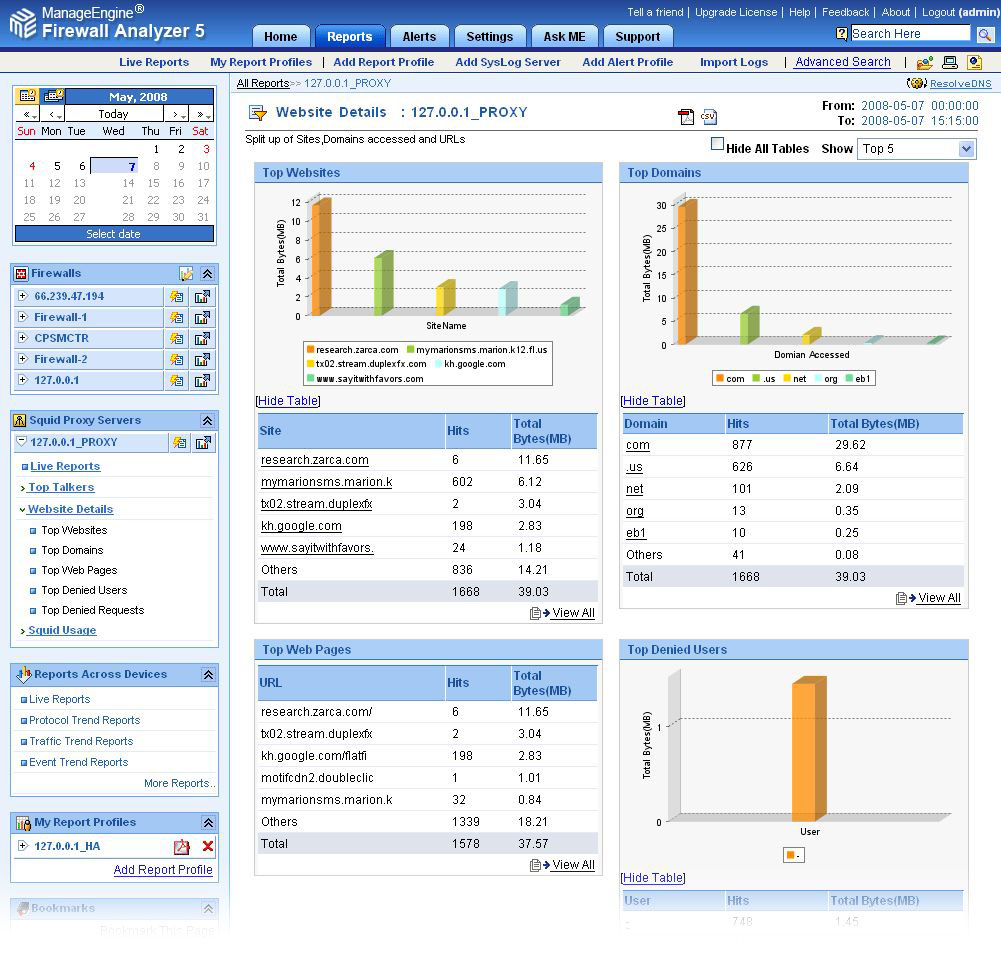
Task: Click the orange com legend swatch
Action: tap(720, 379)
